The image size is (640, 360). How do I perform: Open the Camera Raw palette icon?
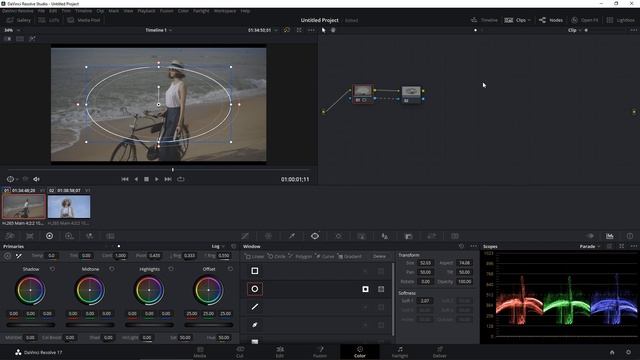click(x=10, y=236)
